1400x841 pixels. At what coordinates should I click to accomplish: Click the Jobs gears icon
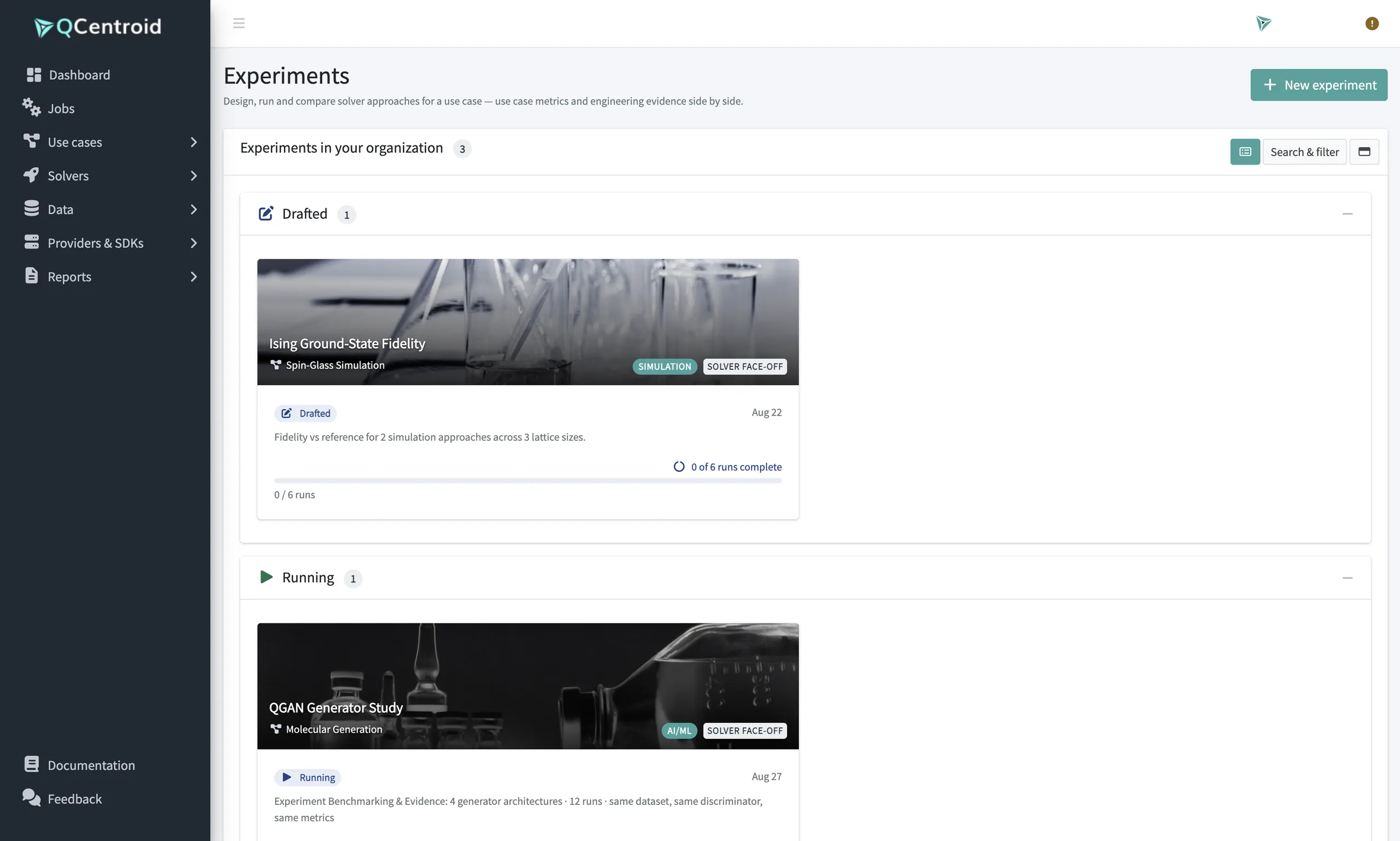tap(32, 107)
